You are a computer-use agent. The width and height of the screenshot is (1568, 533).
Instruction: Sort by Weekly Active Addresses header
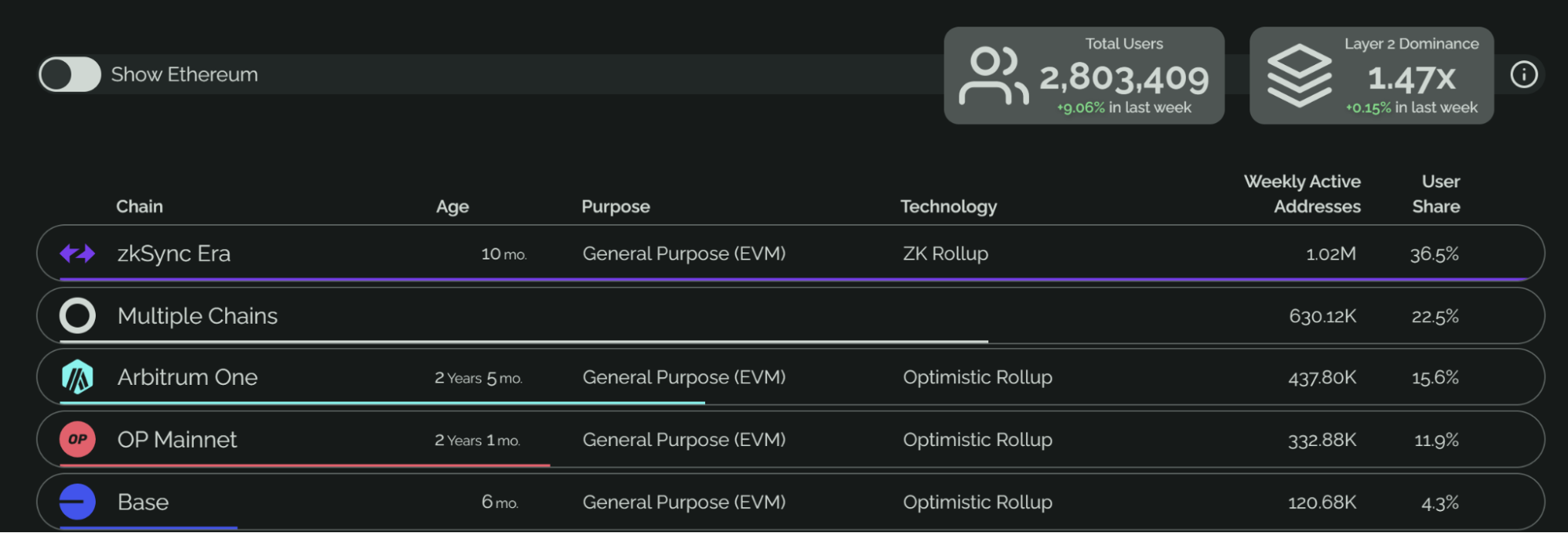pos(1302,194)
